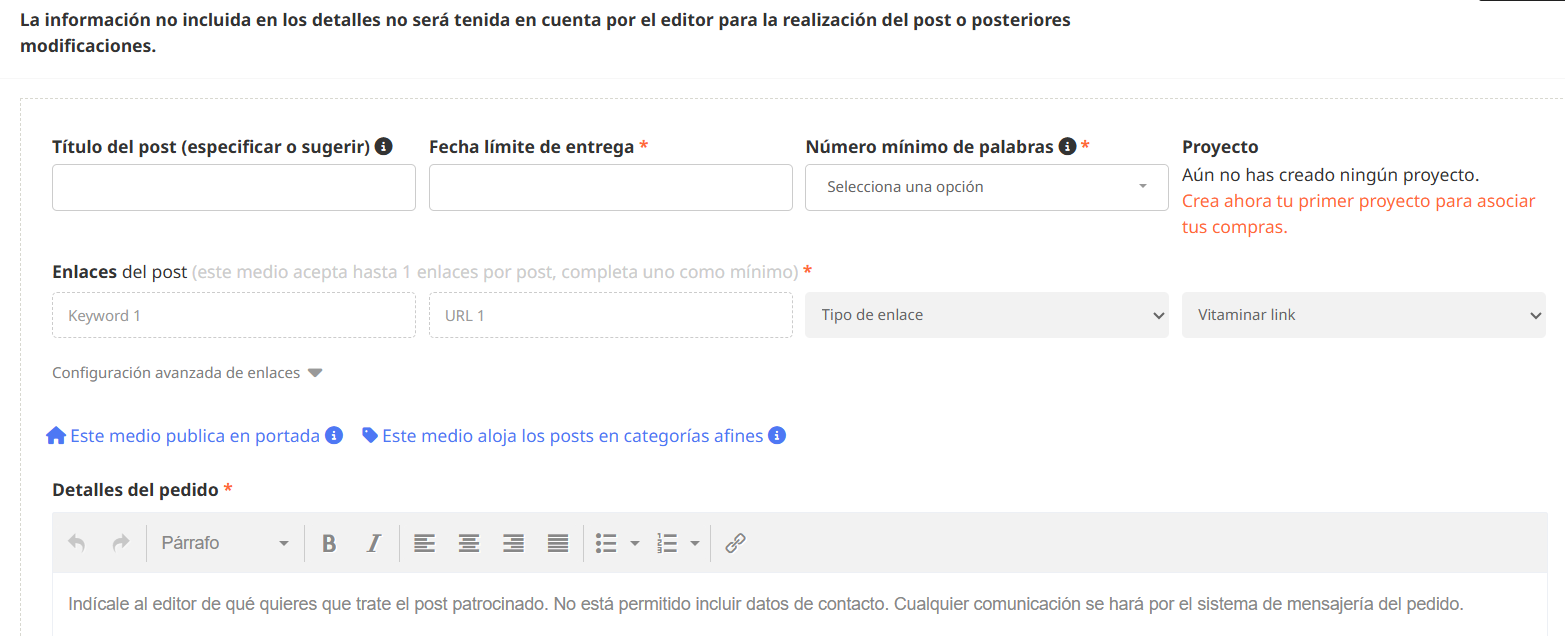Click the info icon next to Número mínimo de palabras
The width and height of the screenshot is (1565, 636).
point(1066,146)
